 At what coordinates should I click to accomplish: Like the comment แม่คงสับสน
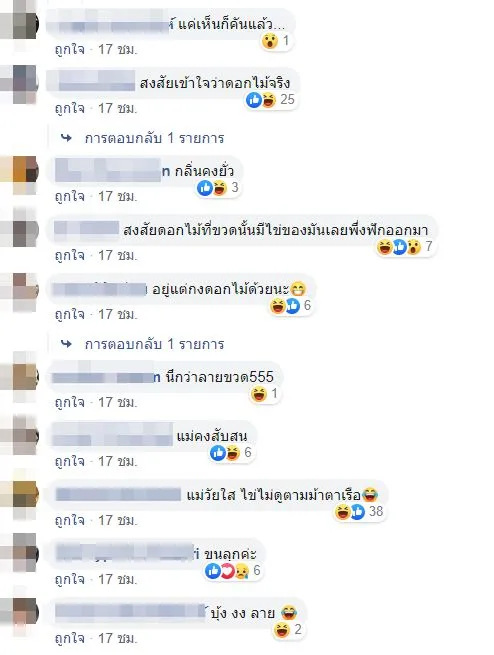(x=70, y=462)
